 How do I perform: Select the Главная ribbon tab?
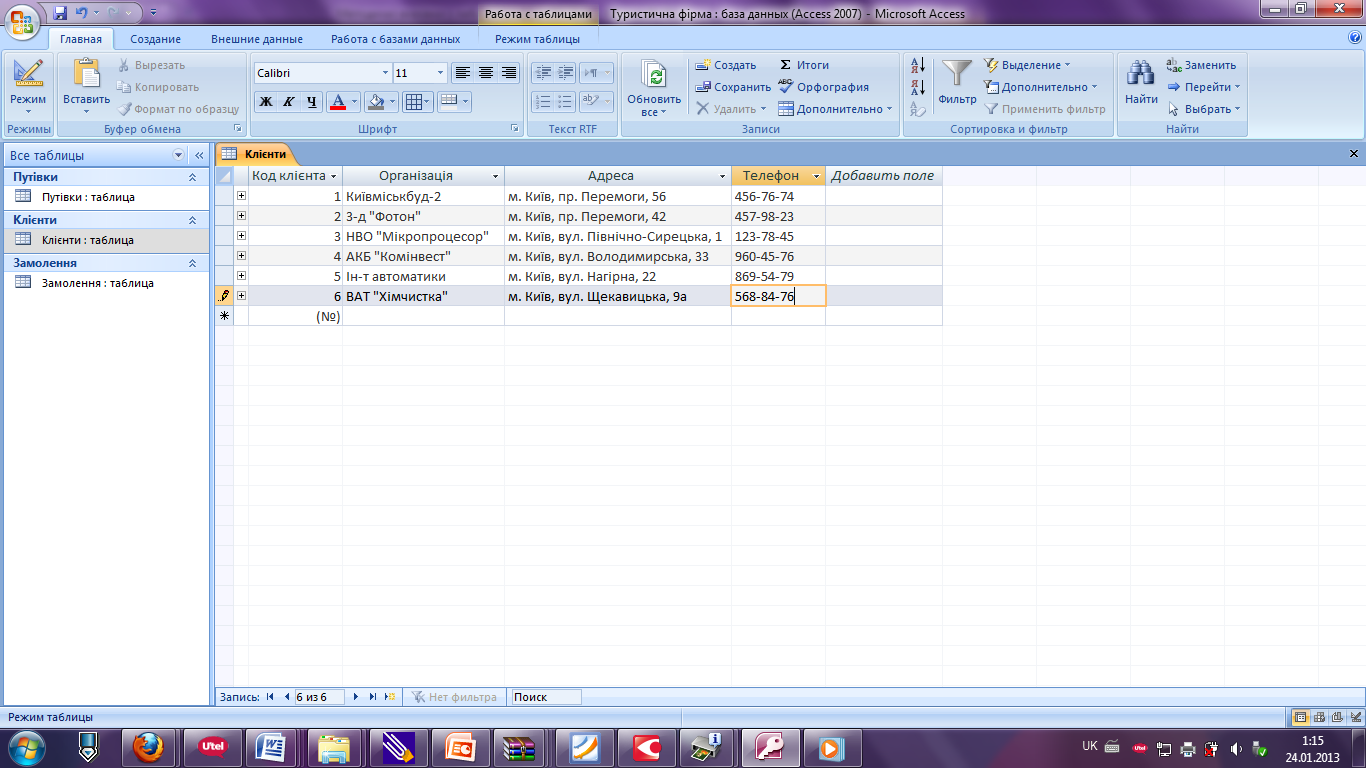81,39
